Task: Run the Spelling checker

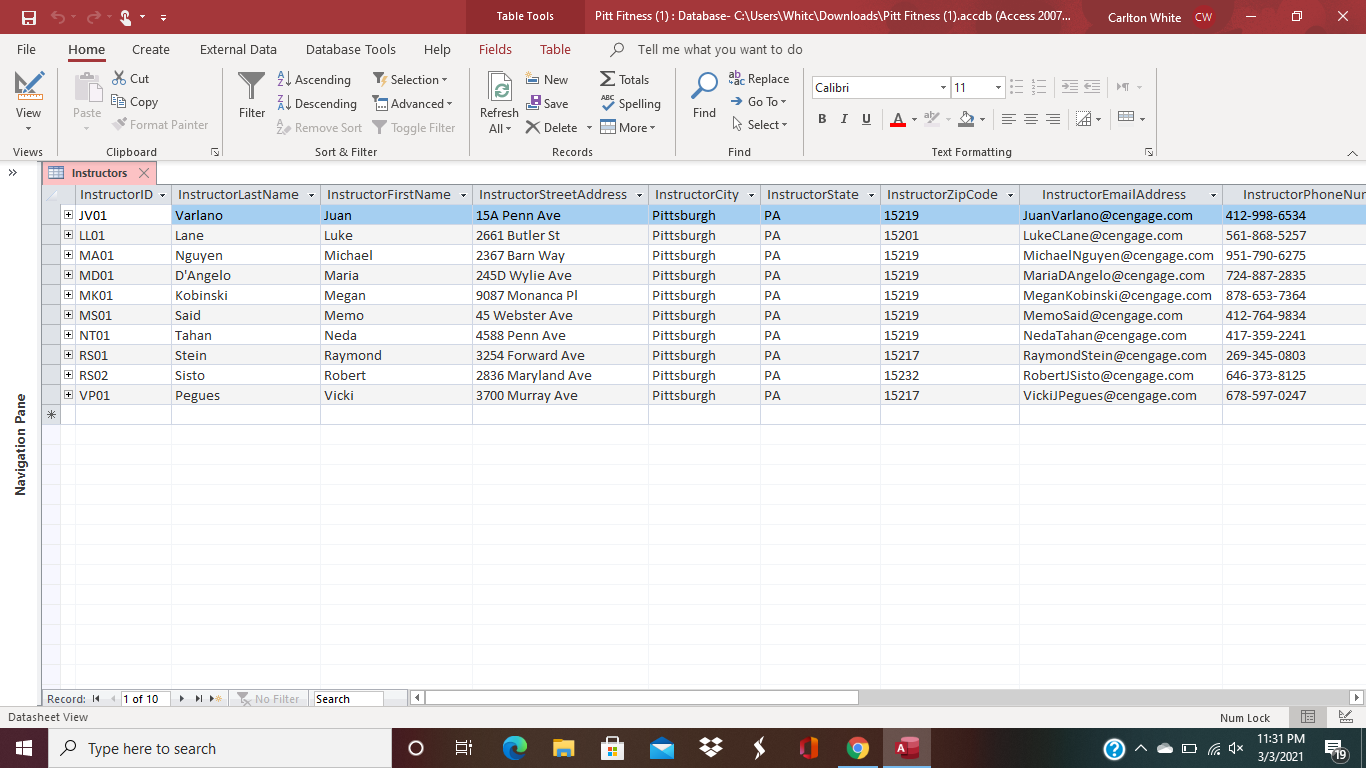Action: [x=631, y=104]
